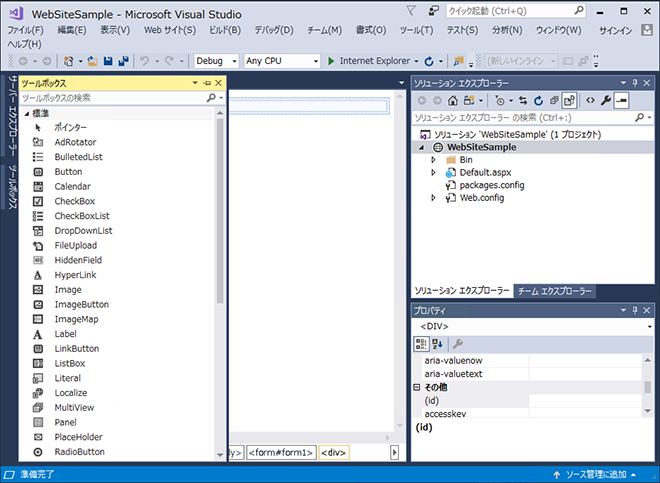Open the デバッグ(D) menu
This screenshot has height=483, width=660.
(x=274, y=30)
